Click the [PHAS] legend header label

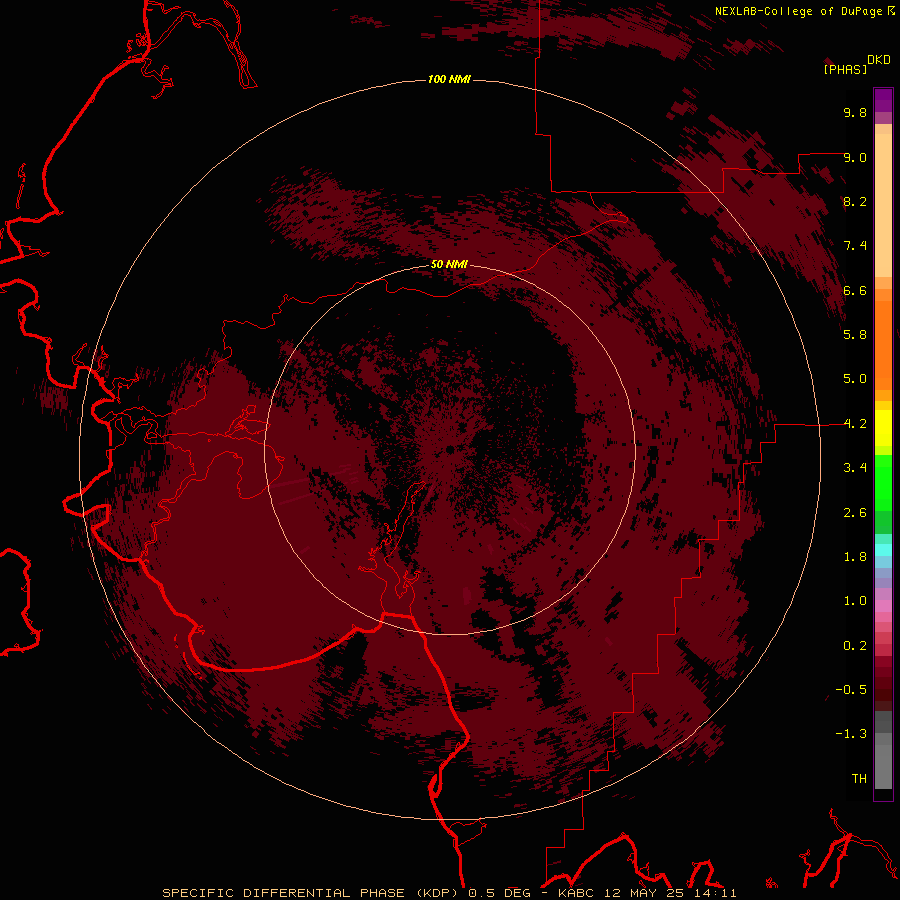point(845,69)
